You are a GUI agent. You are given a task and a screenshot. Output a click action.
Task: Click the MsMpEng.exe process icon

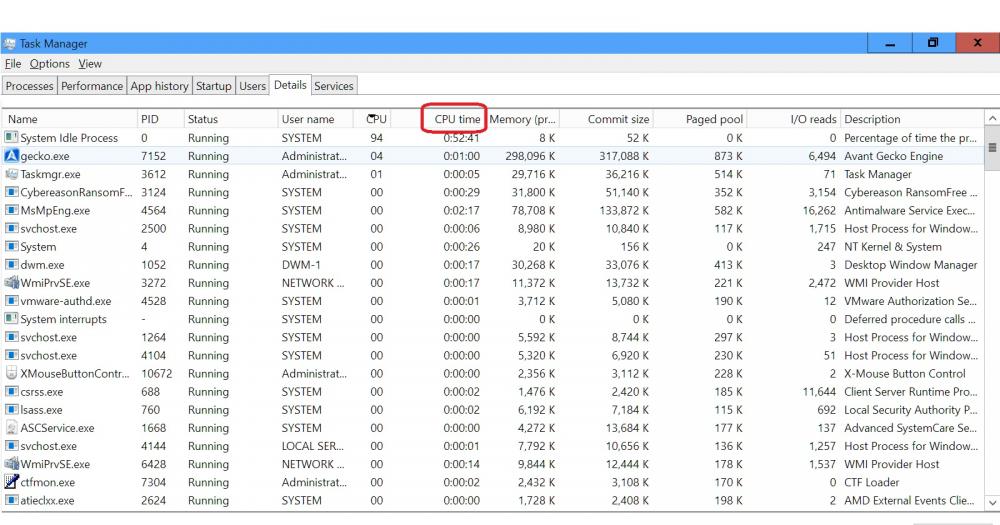coord(11,210)
